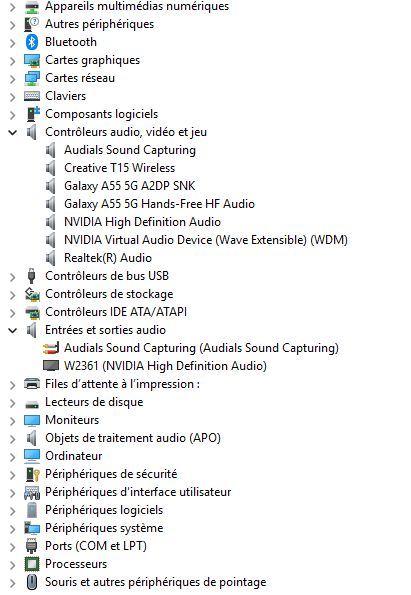Expand the Cartes réseau category
The height and width of the screenshot is (595, 411).
(13, 79)
